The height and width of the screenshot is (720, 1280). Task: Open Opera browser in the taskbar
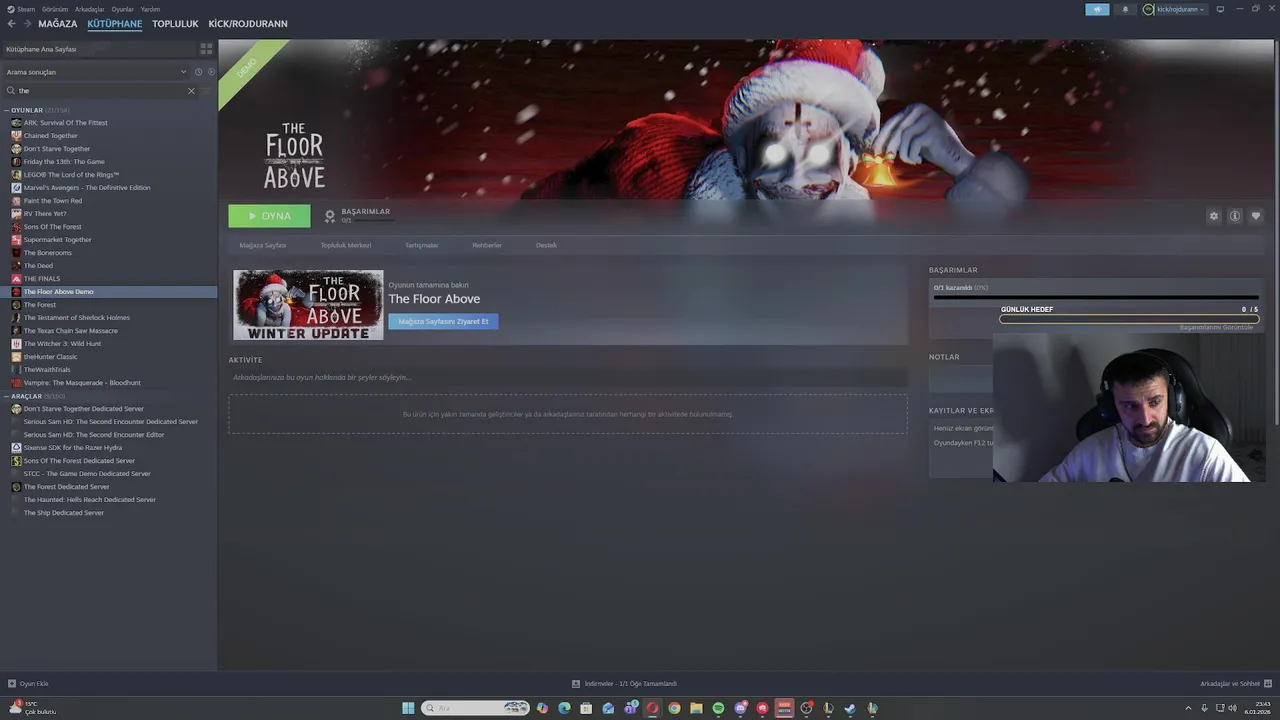click(x=652, y=708)
